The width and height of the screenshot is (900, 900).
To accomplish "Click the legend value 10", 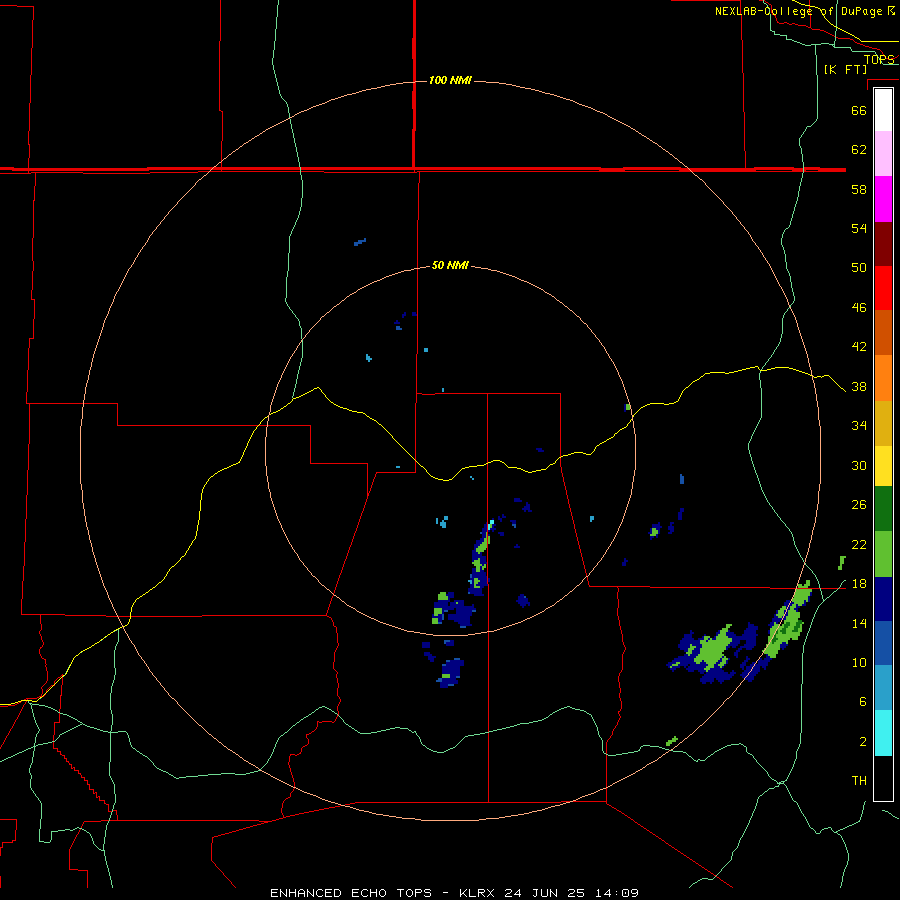I will 859,663.
